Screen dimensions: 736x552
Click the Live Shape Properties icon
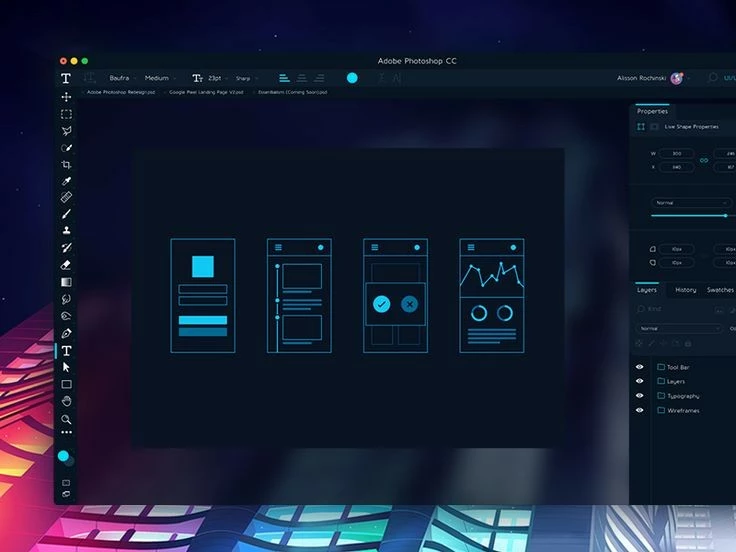click(641, 127)
